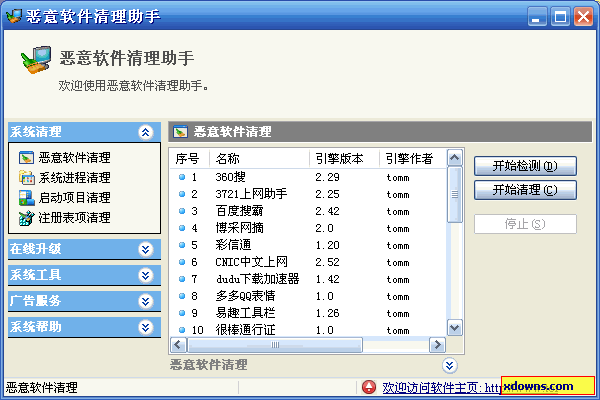Open 注册表项清理 in the sidebar

click(75, 218)
